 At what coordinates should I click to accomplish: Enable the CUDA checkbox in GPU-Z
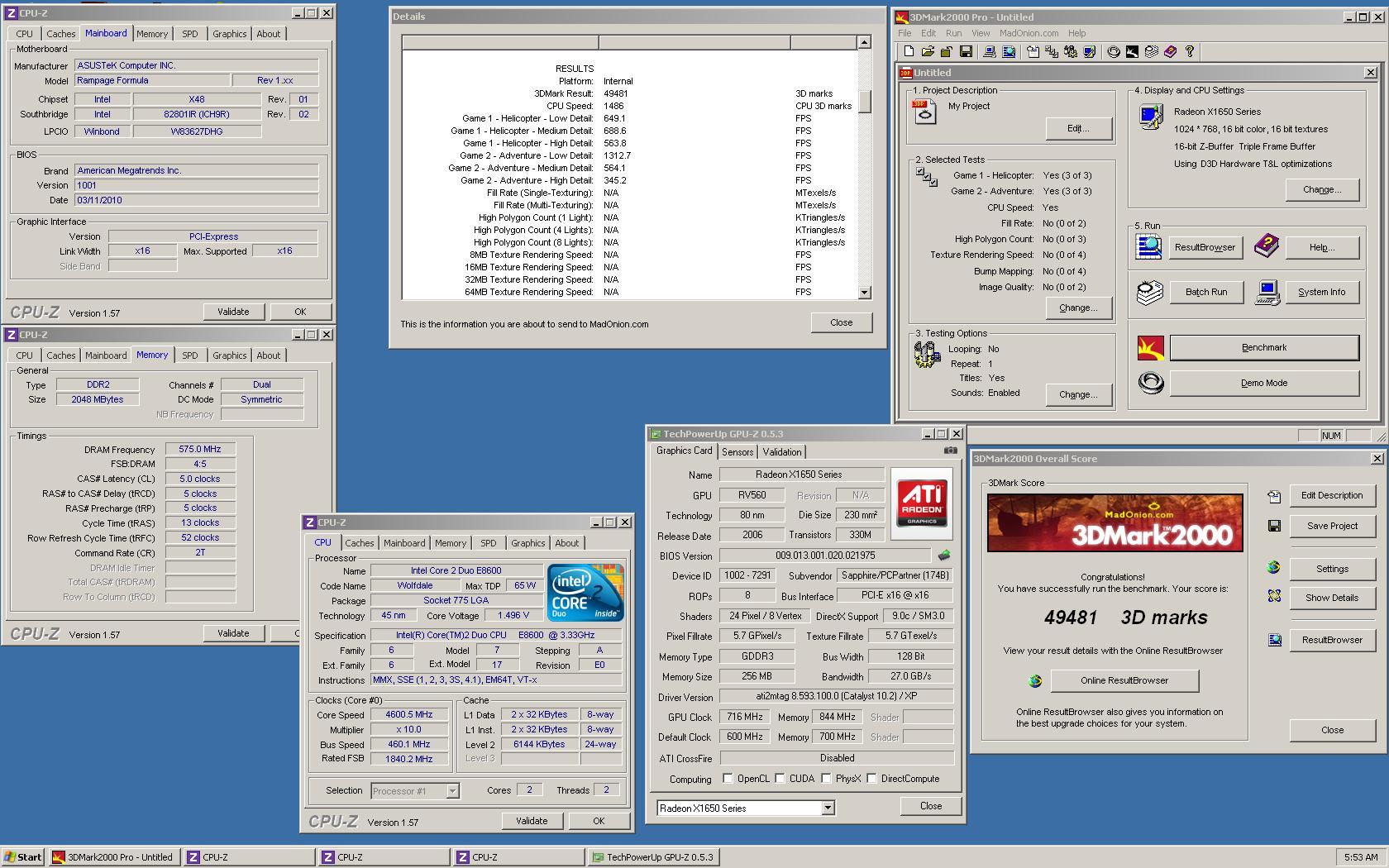[x=780, y=779]
